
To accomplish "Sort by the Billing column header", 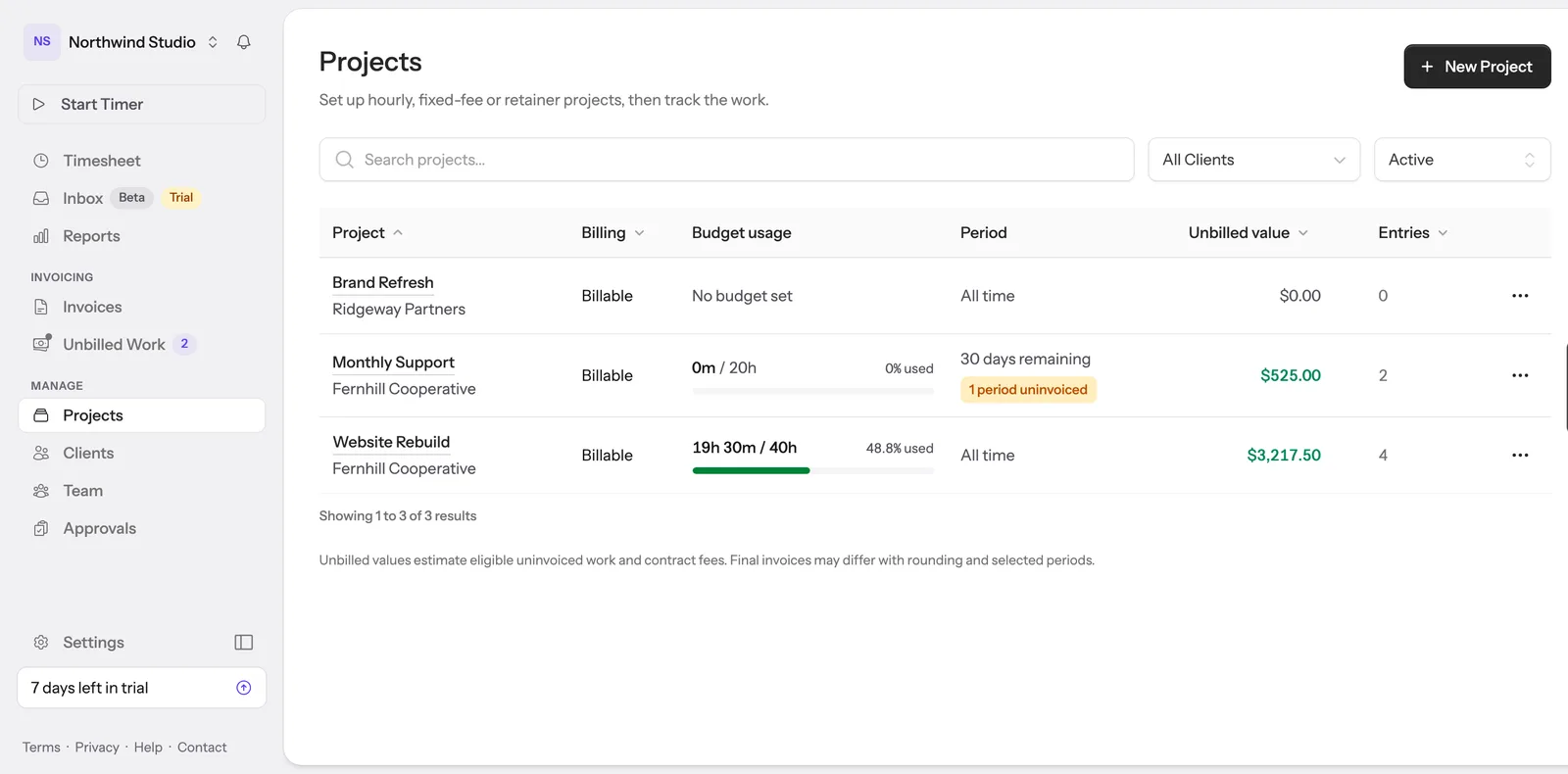I will 612,233.
